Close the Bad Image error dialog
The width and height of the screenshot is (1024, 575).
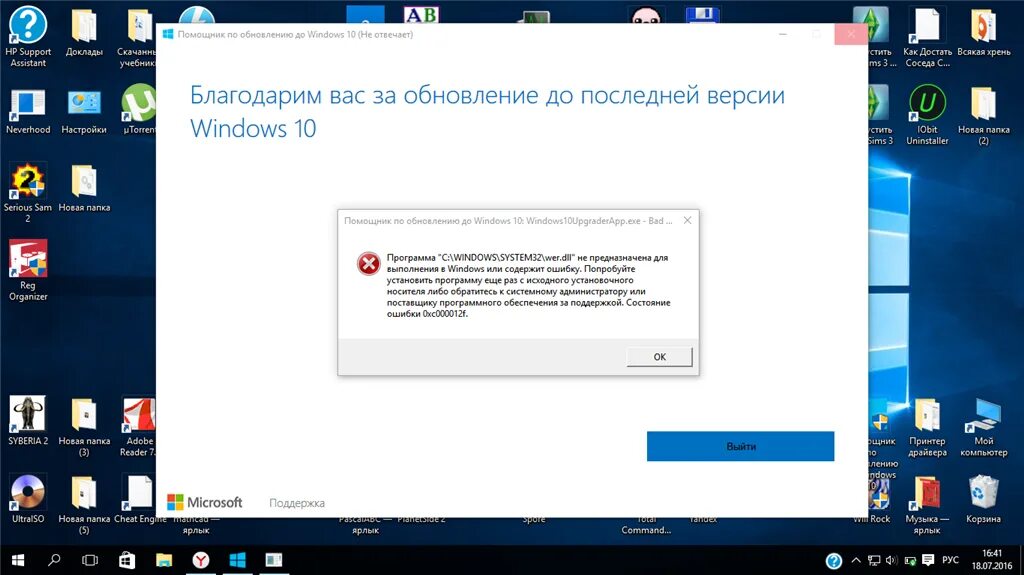(x=687, y=220)
